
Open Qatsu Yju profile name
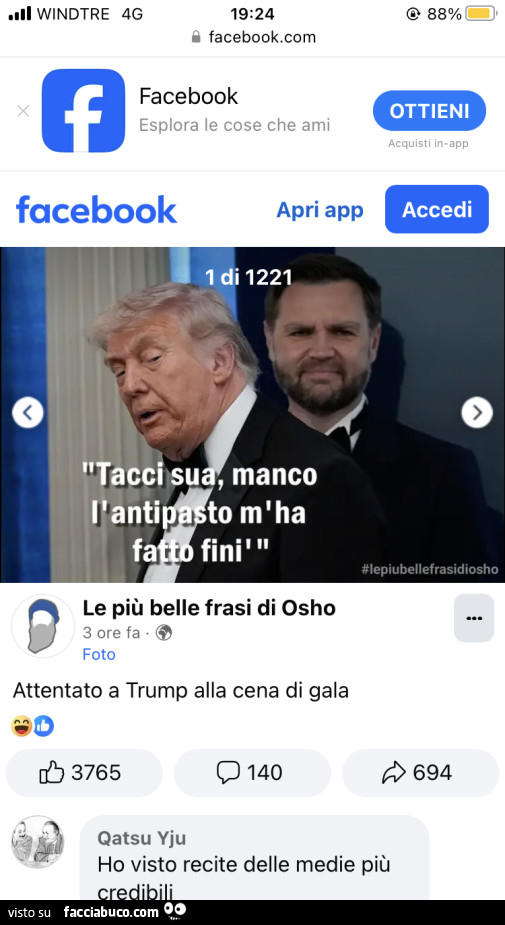click(x=142, y=838)
